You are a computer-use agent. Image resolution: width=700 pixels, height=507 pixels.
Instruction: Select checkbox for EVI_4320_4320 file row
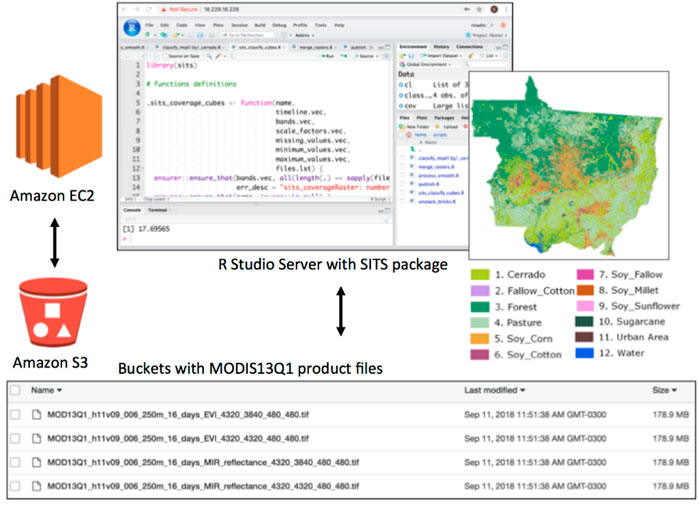pyautogui.click(x=15, y=438)
